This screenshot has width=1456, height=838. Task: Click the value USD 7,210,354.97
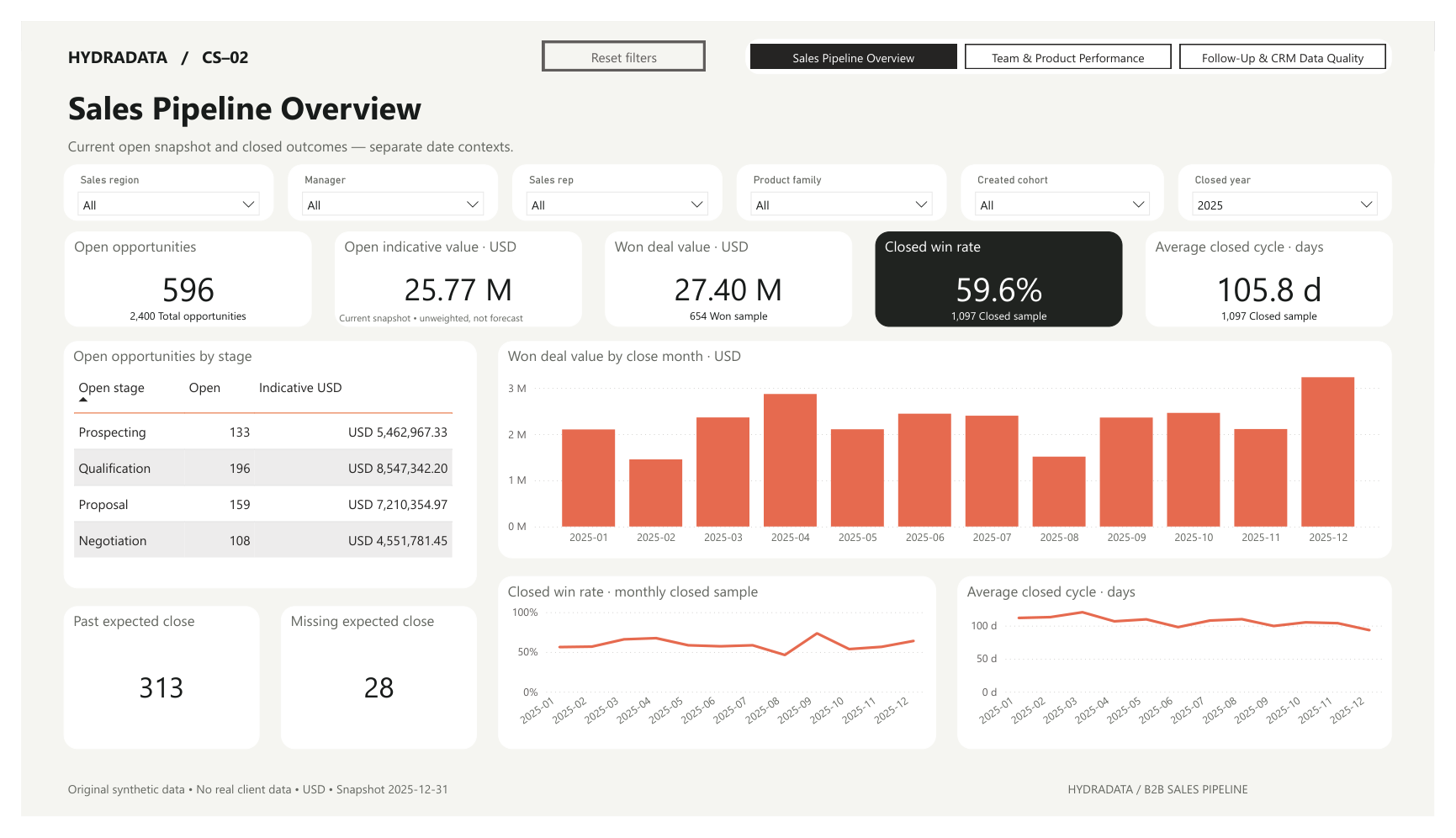pos(398,505)
